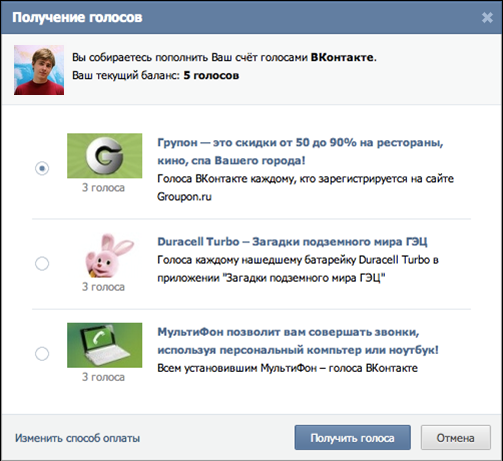Click '3 голоса' label under Groupon logo
The height and width of the screenshot is (461, 503).
(x=103, y=188)
